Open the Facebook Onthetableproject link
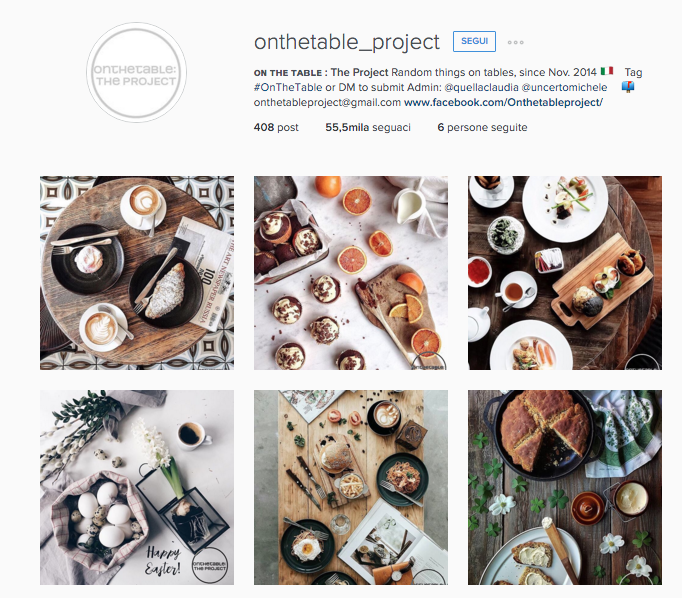The height and width of the screenshot is (598, 682). pos(503,103)
